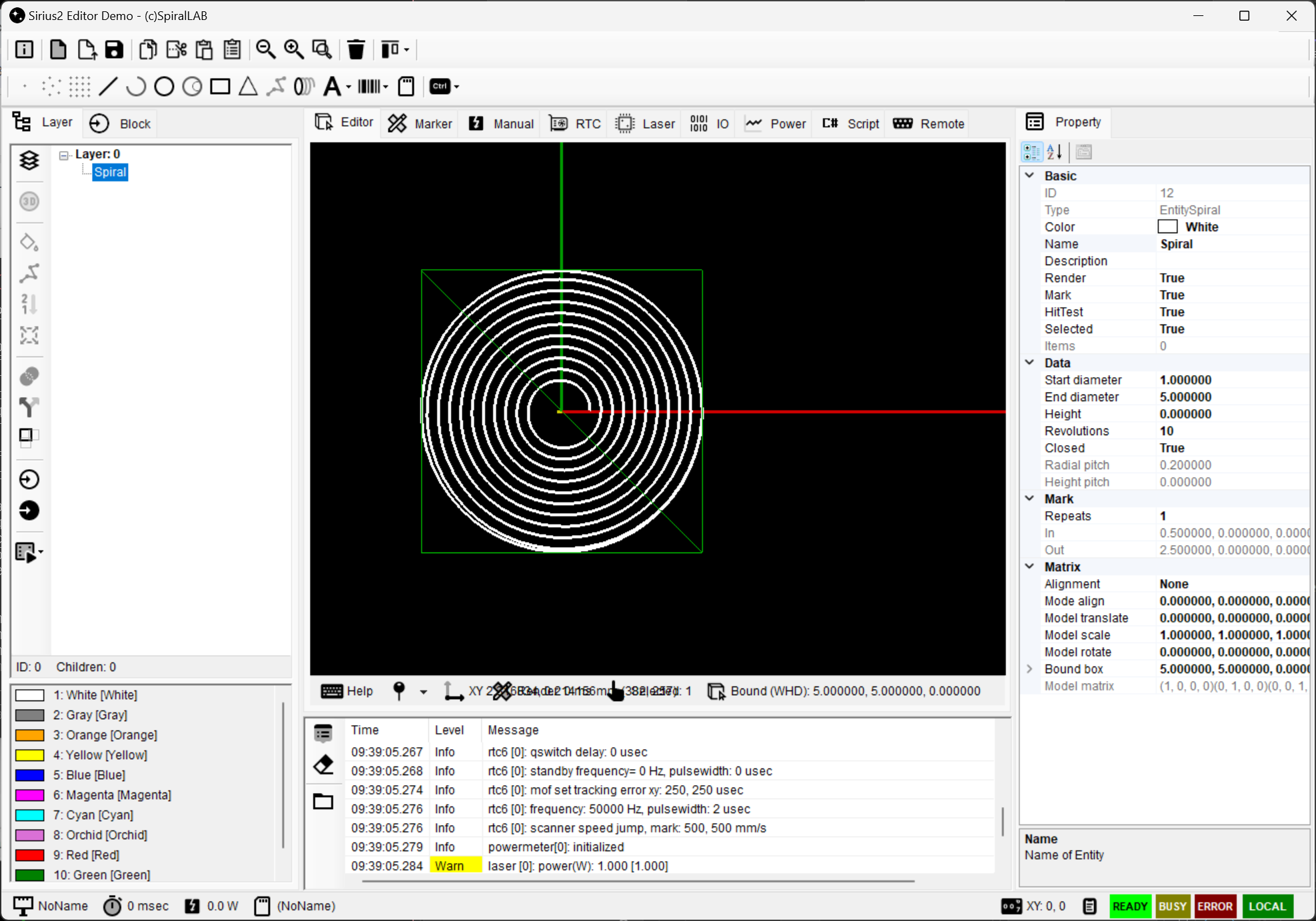
Task: Click the layers stack icon in sidebar
Action: click(x=29, y=160)
